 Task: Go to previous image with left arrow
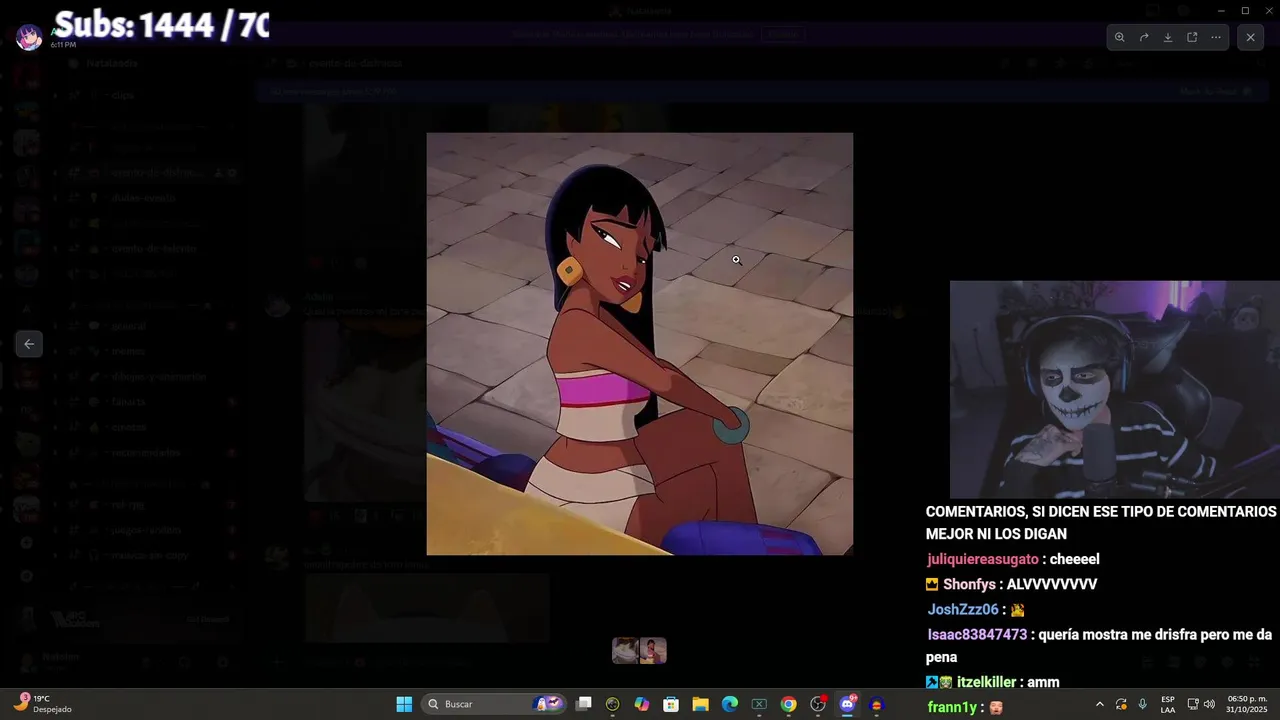point(29,344)
